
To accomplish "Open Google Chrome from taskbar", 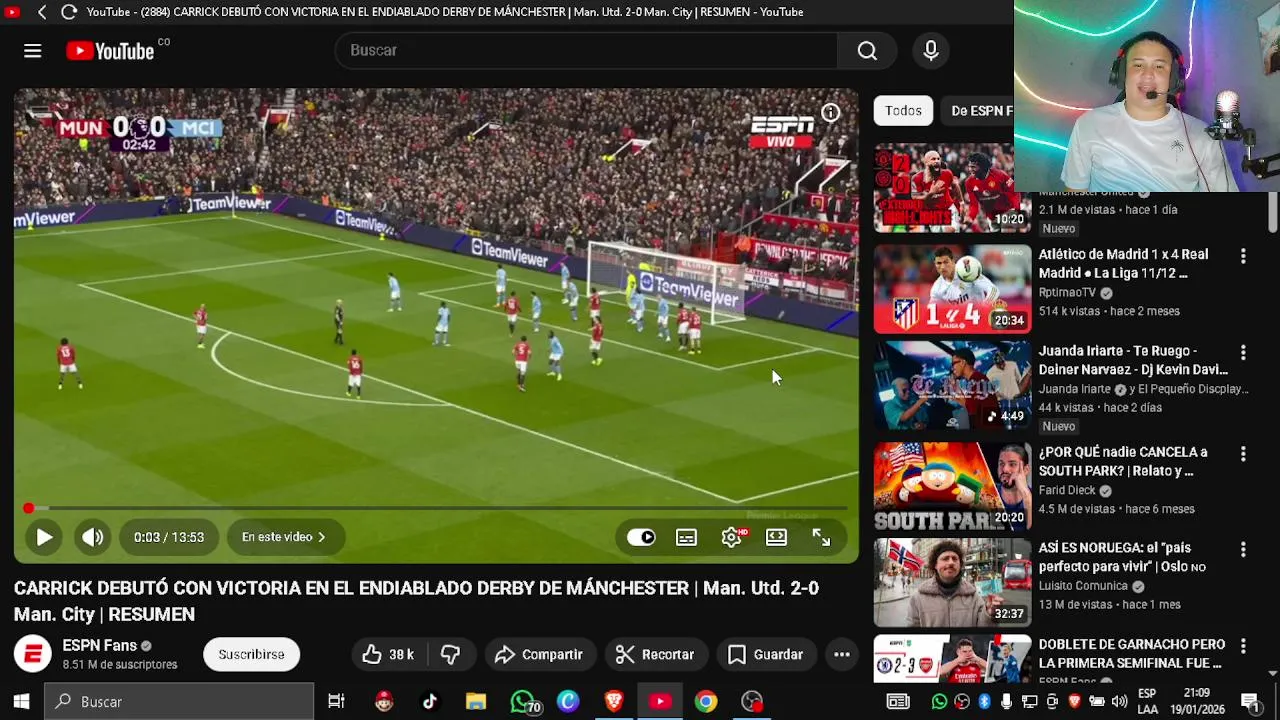I will [706, 702].
